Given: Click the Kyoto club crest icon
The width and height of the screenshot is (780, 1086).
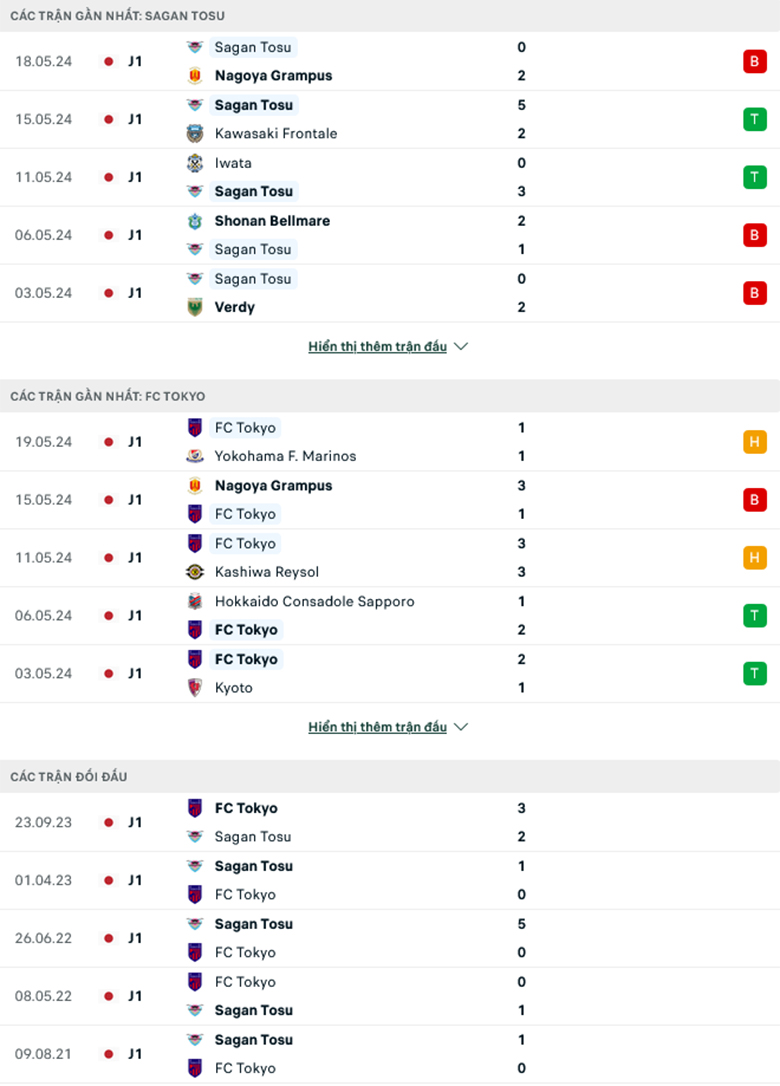Looking at the screenshot, I should 195,688.
